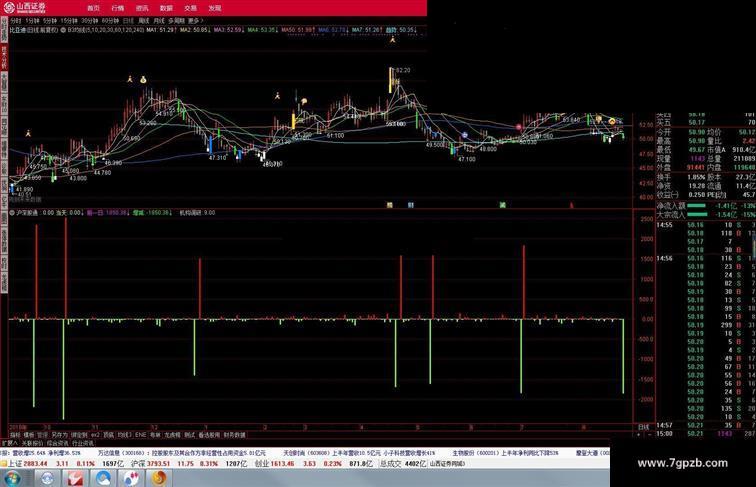Click the 万达信息 news ticker item

(x=182, y=453)
